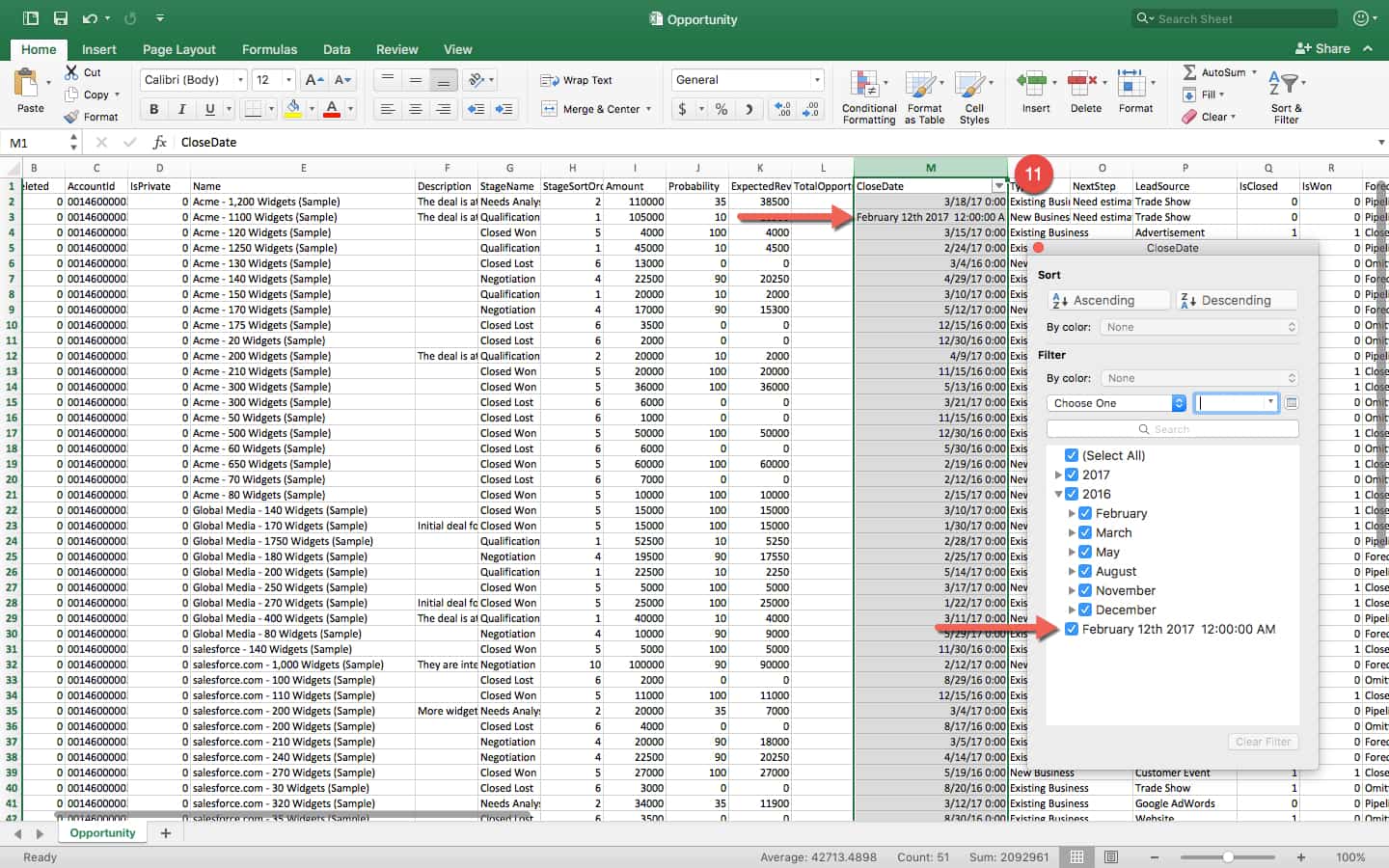
Task: Sort CloseDate in Ascending order
Action: coord(1108,300)
